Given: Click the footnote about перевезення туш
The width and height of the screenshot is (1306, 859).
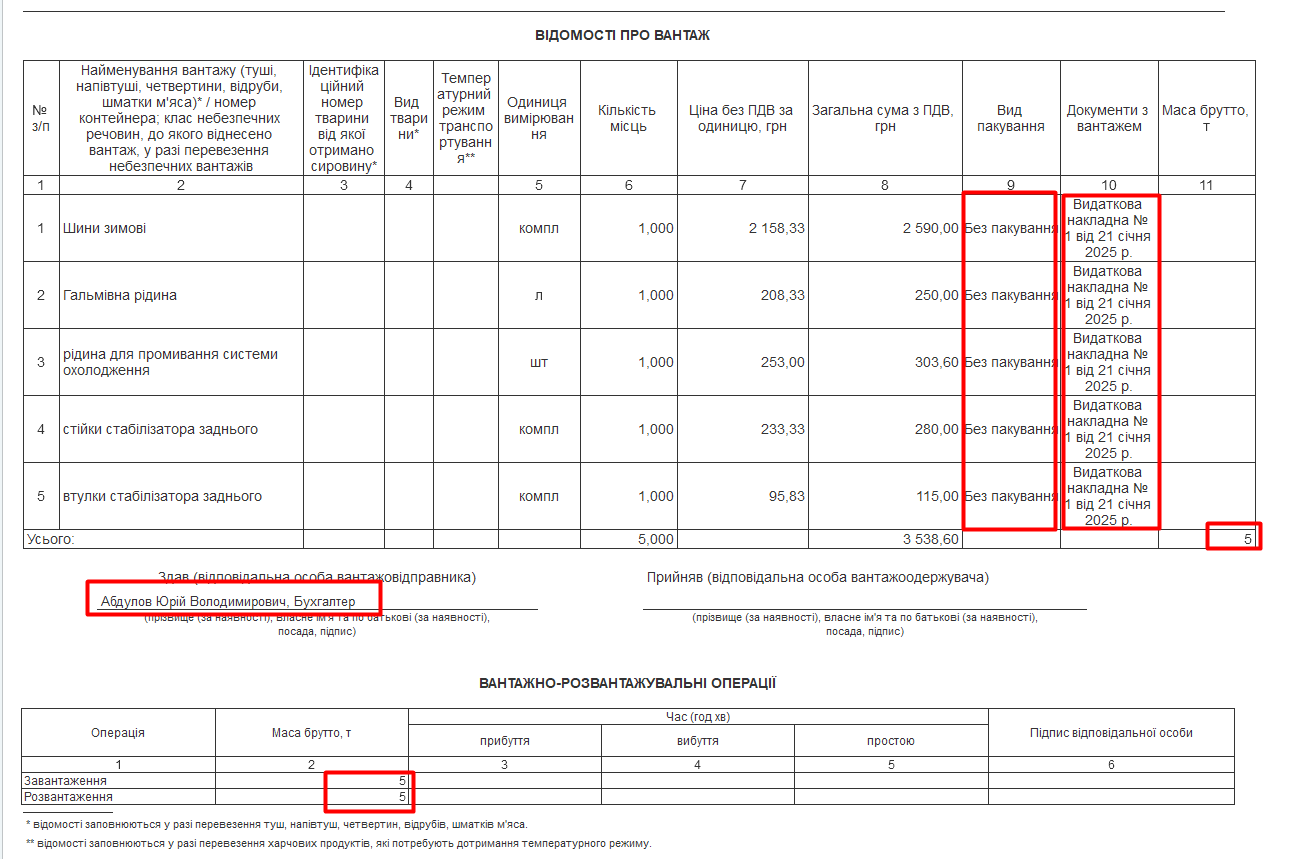Looking at the screenshot, I should click(277, 824).
